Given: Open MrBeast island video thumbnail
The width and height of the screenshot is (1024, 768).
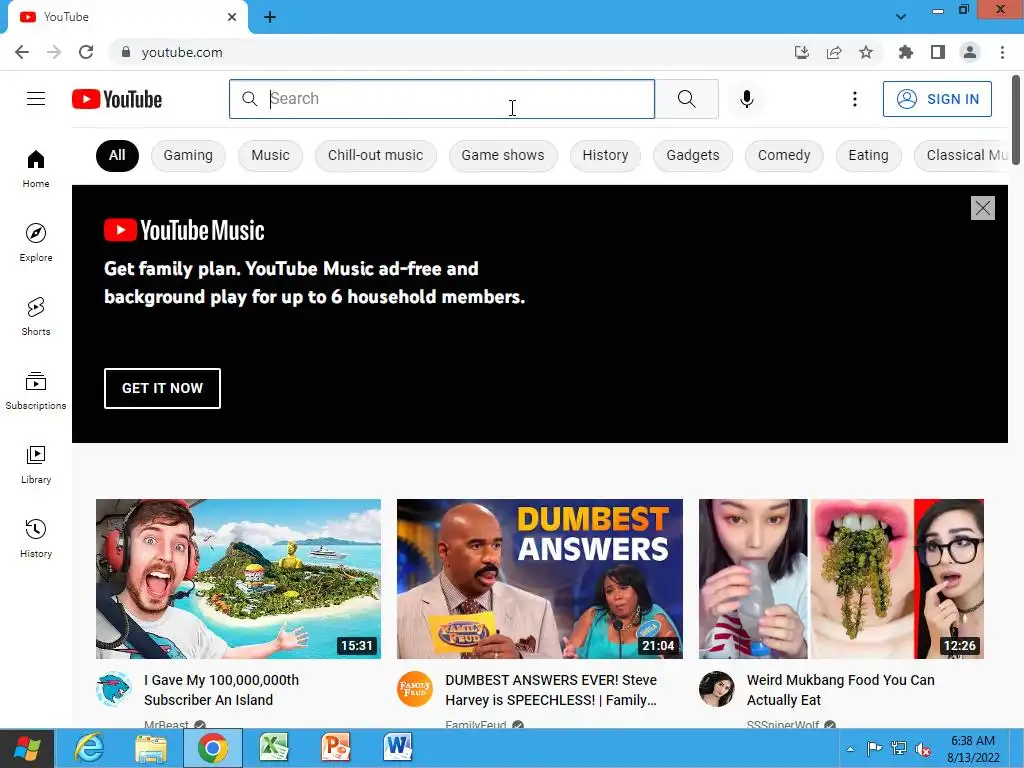Looking at the screenshot, I should 238,579.
